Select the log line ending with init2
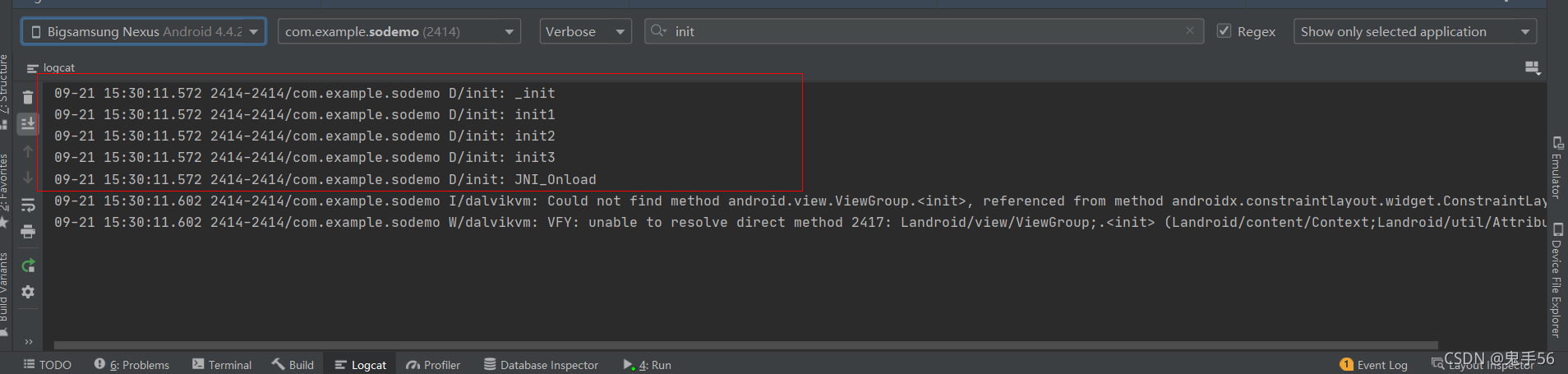This screenshot has height=374, width=1568. click(x=305, y=136)
